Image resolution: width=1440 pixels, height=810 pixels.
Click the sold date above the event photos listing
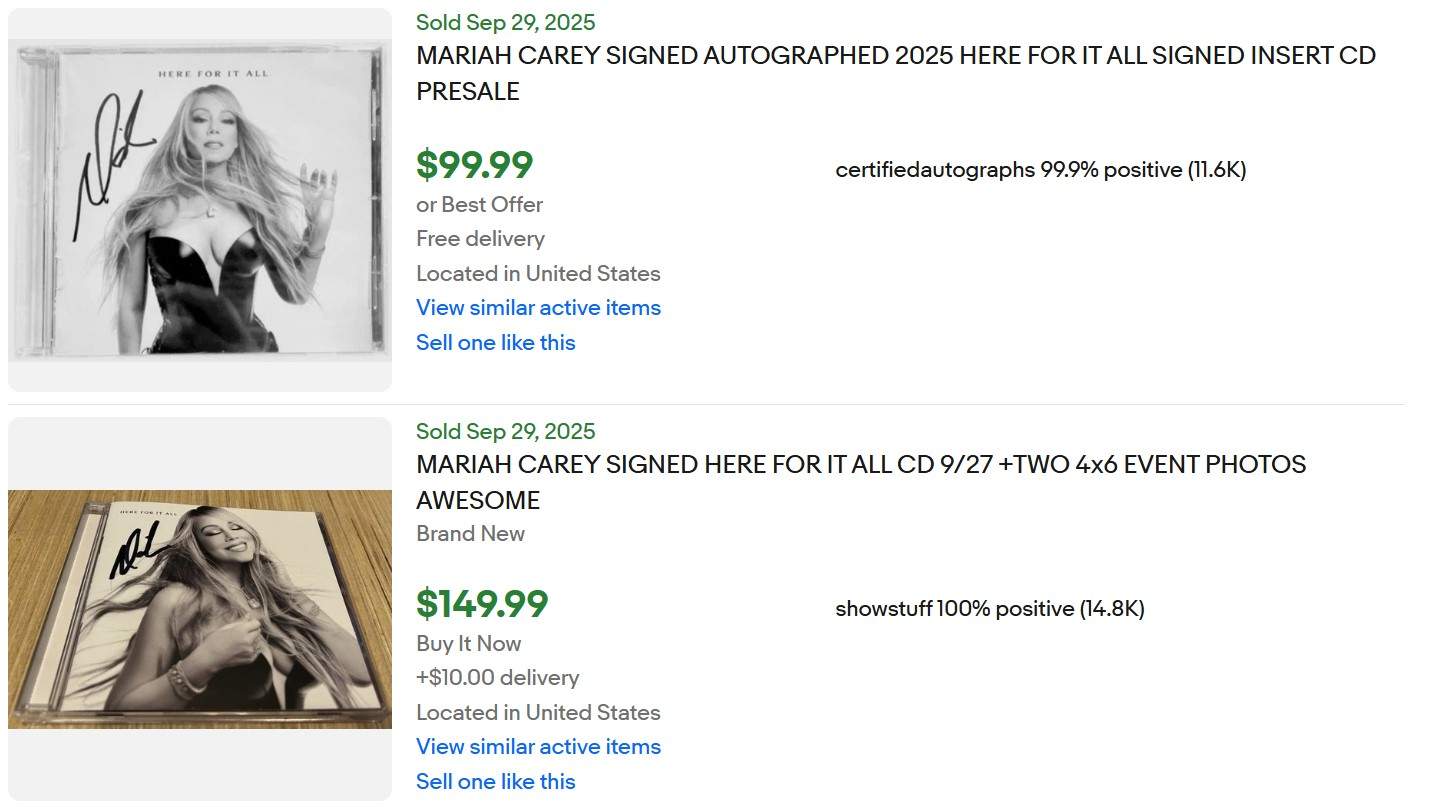[505, 432]
